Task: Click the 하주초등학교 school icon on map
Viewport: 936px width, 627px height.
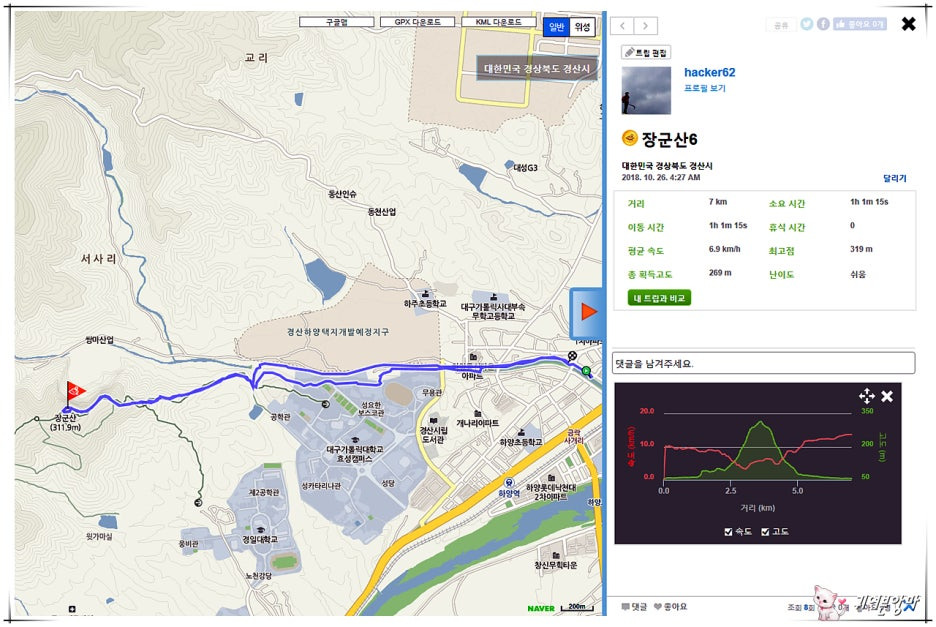Action: tap(425, 293)
